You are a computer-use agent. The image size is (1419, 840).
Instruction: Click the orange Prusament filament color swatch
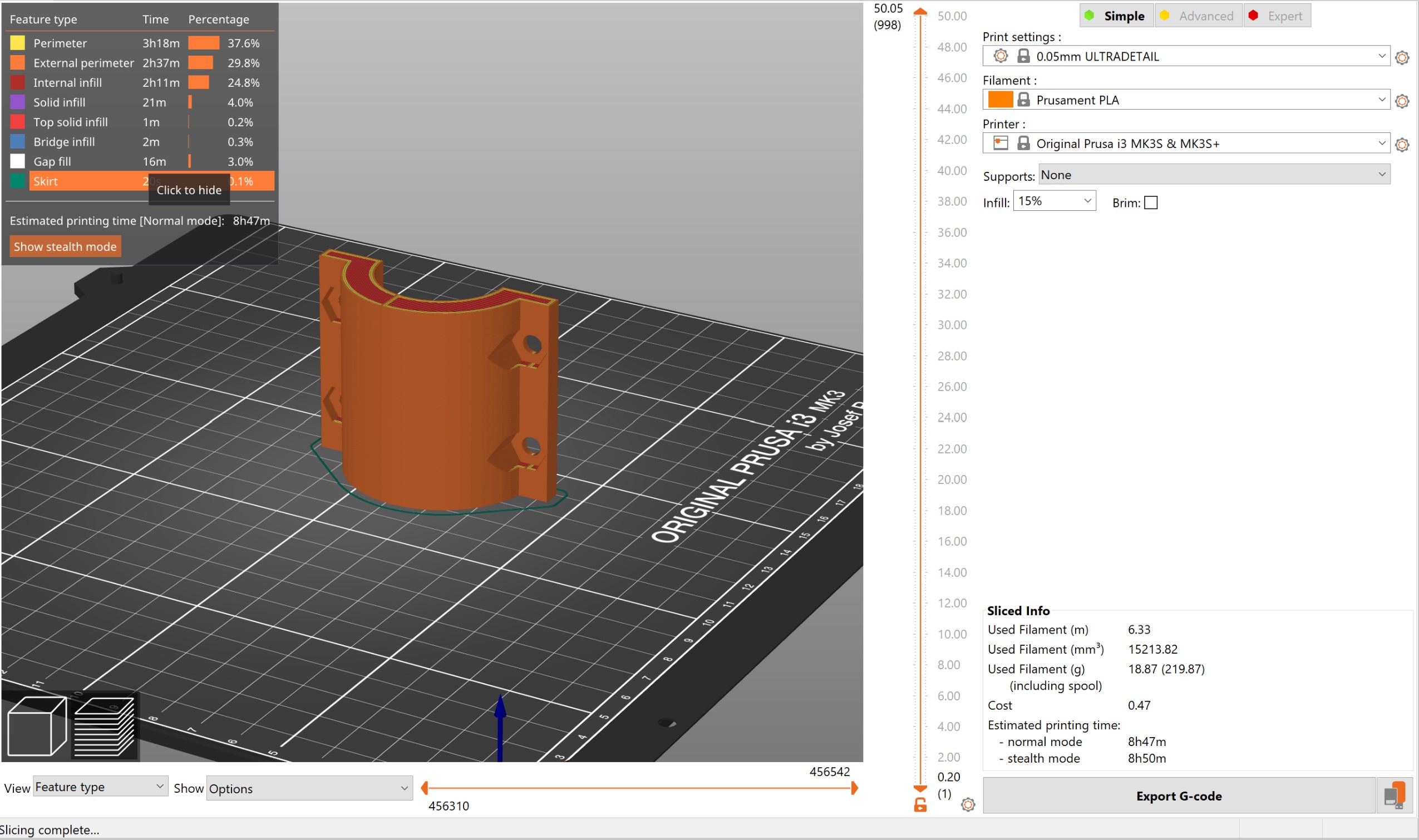1000,99
